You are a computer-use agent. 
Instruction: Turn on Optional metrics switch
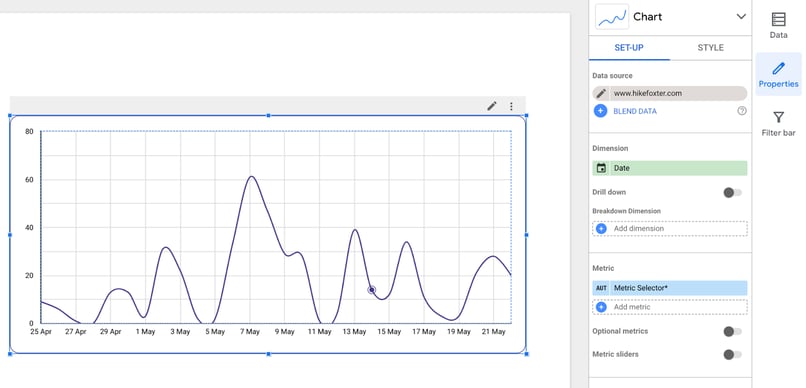pyautogui.click(x=732, y=331)
